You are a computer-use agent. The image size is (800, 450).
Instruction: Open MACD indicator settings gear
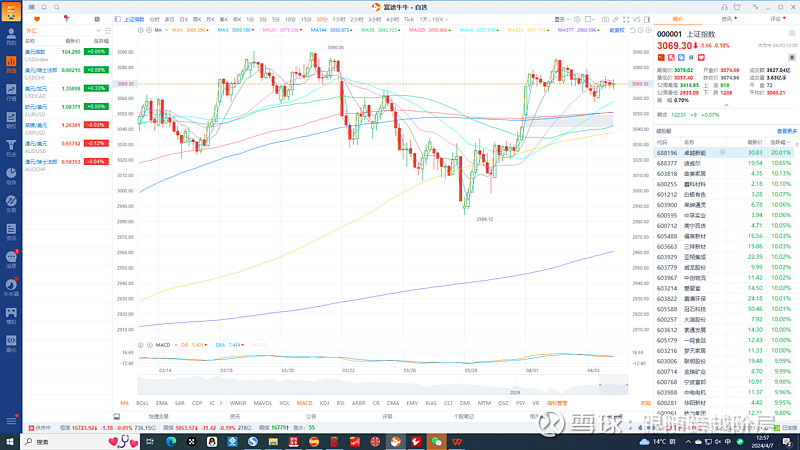[141, 345]
